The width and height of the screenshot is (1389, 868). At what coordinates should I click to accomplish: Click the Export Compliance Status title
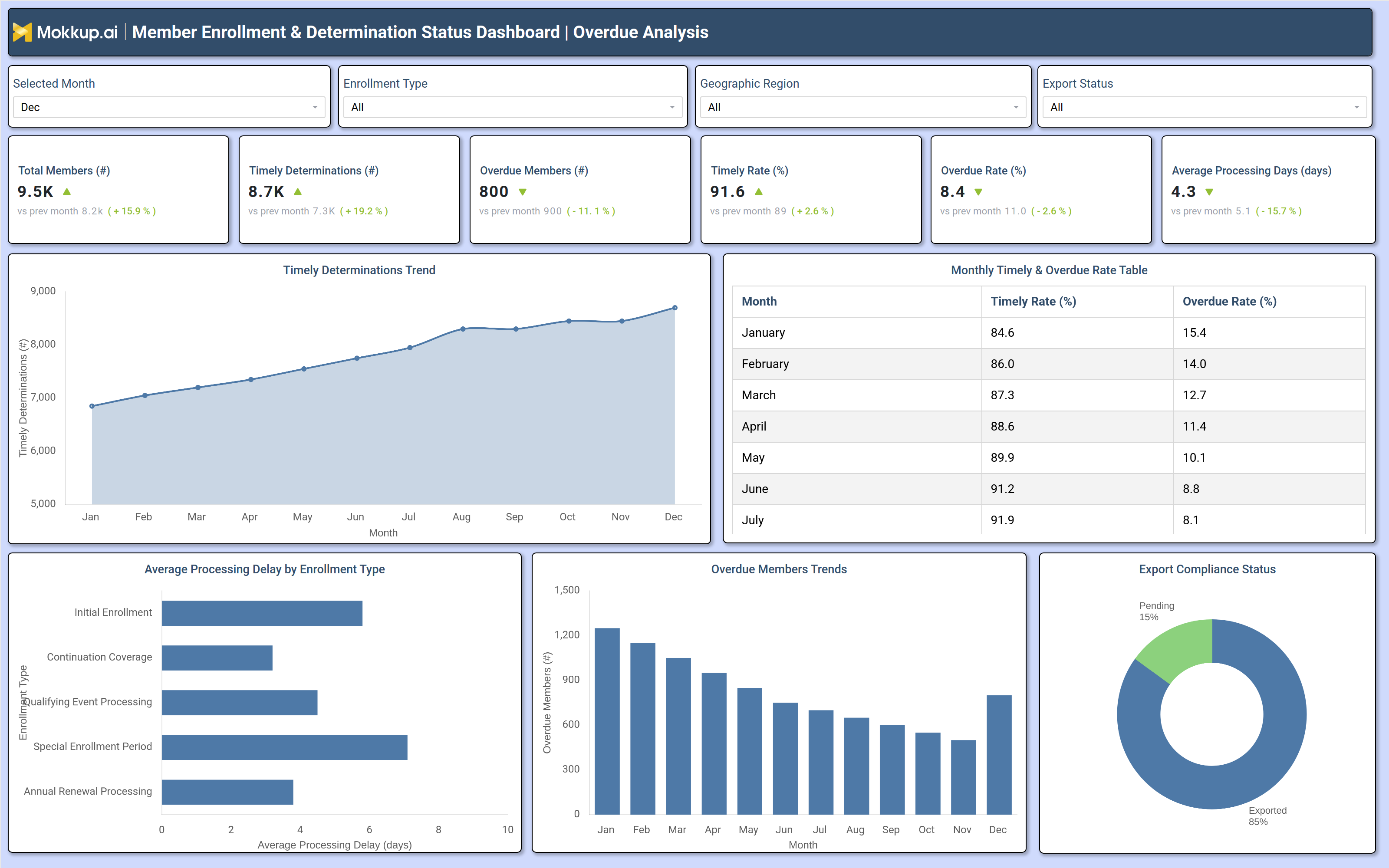pyautogui.click(x=1207, y=569)
